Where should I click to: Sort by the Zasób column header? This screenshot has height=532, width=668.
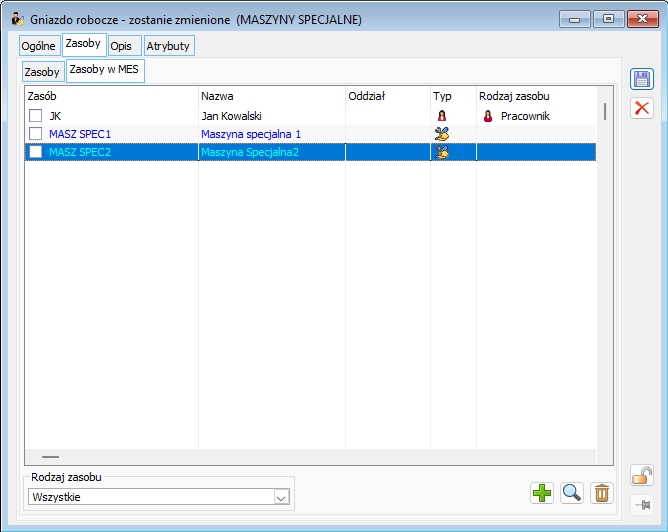[x=112, y=96]
